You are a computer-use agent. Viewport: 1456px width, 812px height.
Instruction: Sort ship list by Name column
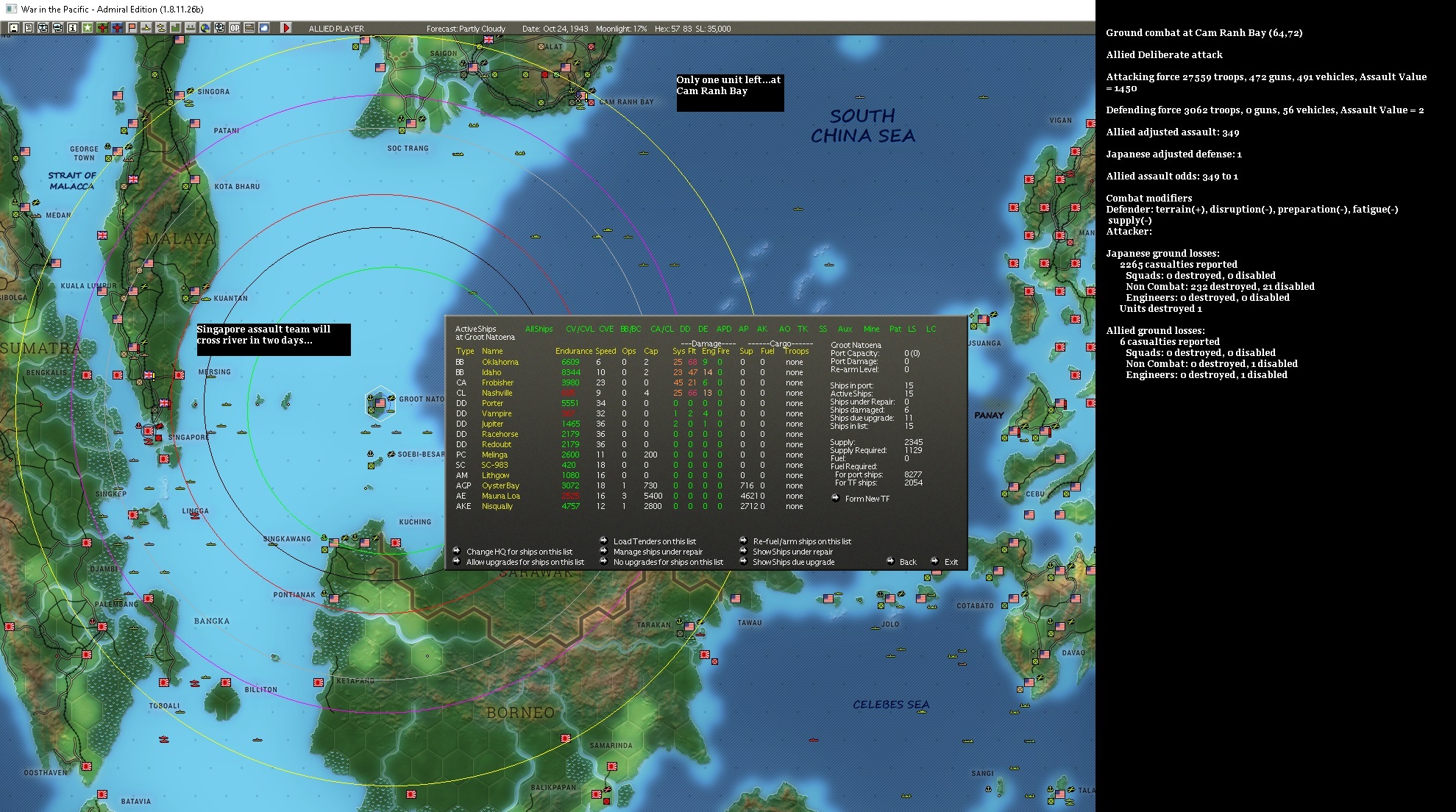pyautogui.click(x=492, y=352)
